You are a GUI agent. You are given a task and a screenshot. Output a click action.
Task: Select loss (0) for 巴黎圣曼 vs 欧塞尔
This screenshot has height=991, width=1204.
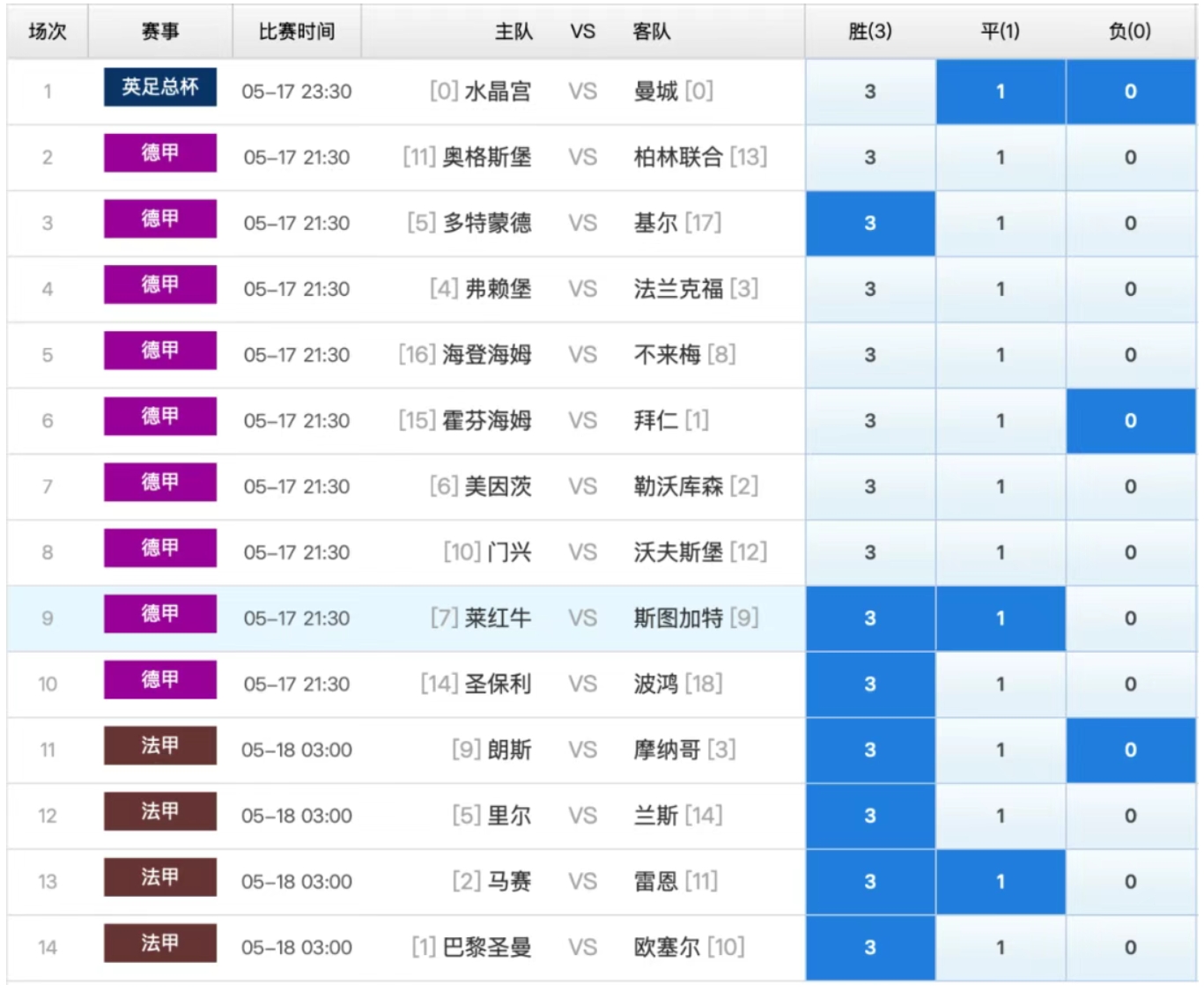[1131, 948]
